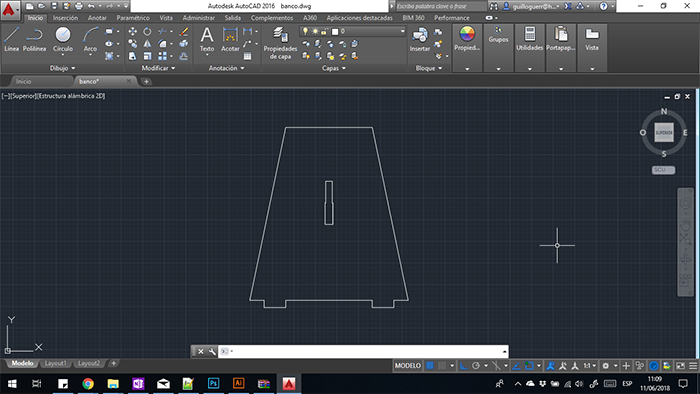Click the user account sign-in button
The width and height of the screenshot is (700, 394).
(531, 6)
